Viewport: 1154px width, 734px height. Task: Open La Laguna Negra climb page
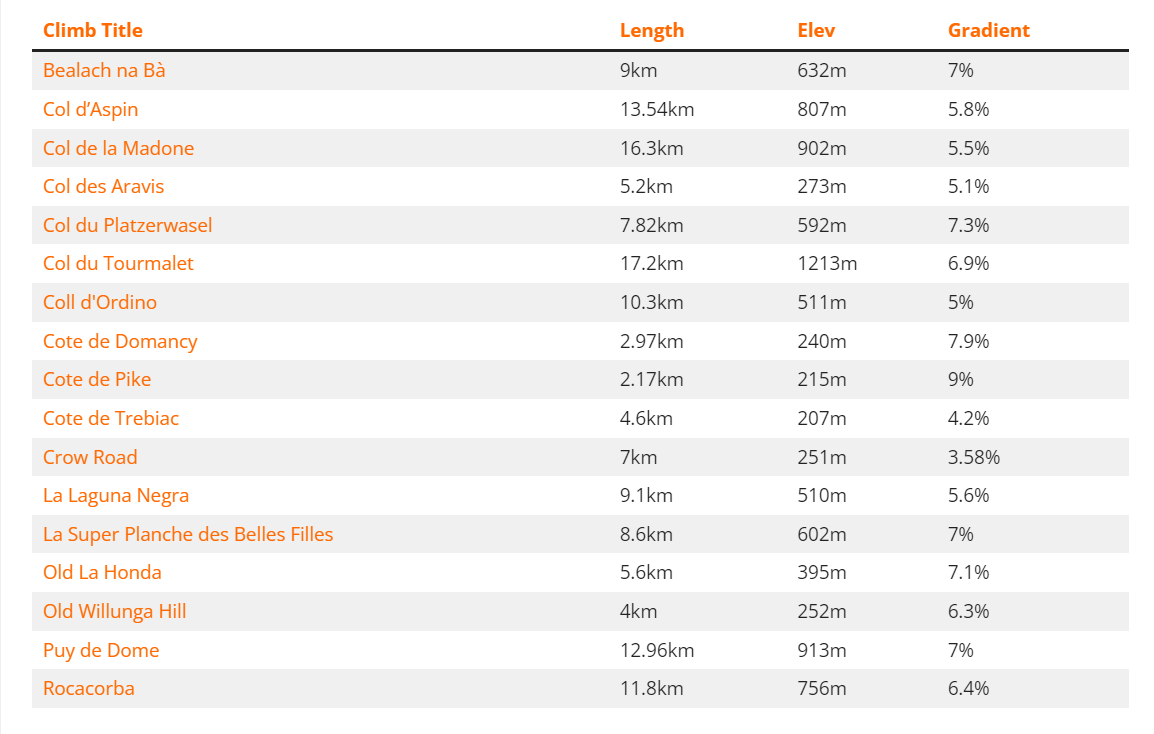(116, 496)
